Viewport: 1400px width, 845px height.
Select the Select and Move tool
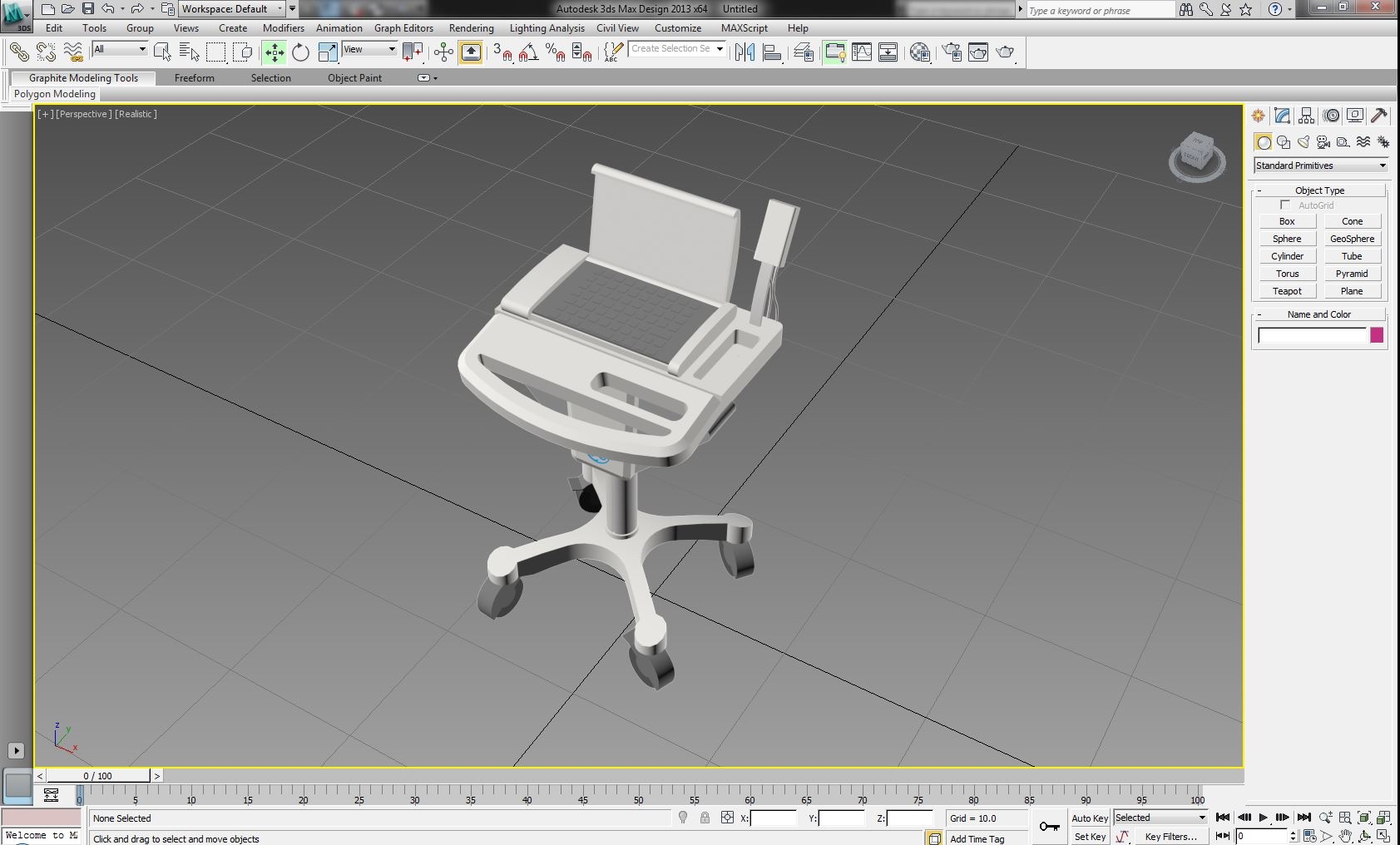click(x=274, y=52)
